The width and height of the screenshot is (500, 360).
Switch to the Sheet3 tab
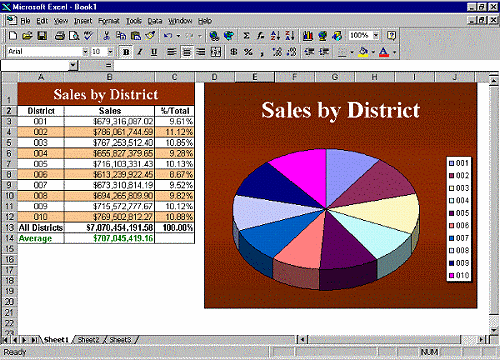[x=120, y=340]
